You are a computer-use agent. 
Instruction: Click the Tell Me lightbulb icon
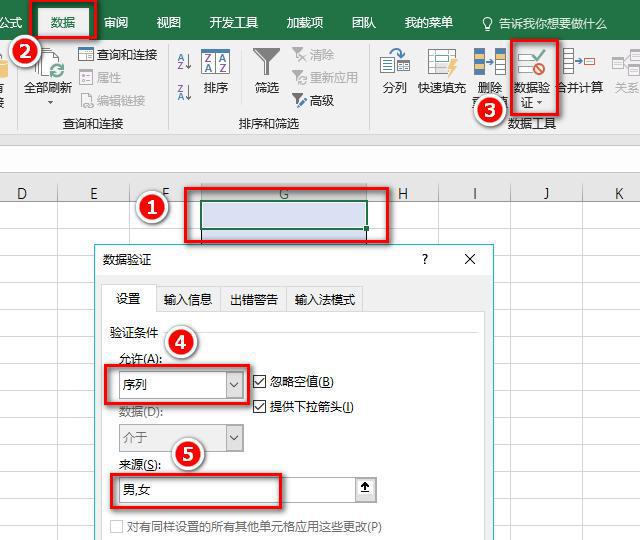coord(487,24)
